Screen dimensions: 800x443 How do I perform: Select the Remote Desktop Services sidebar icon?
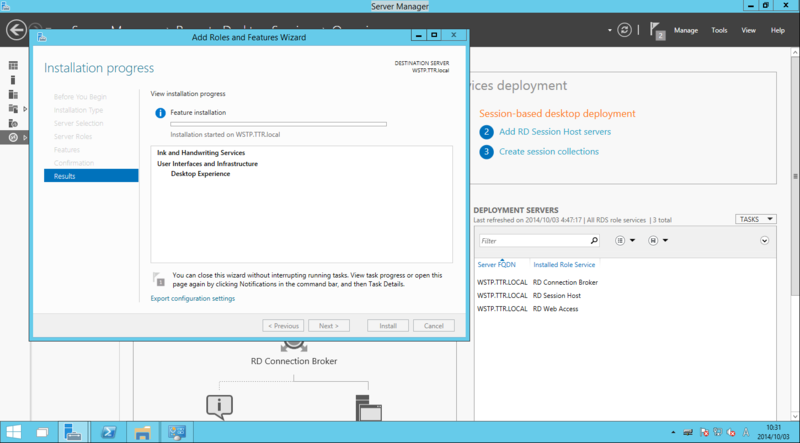click(x=13, y=137)
